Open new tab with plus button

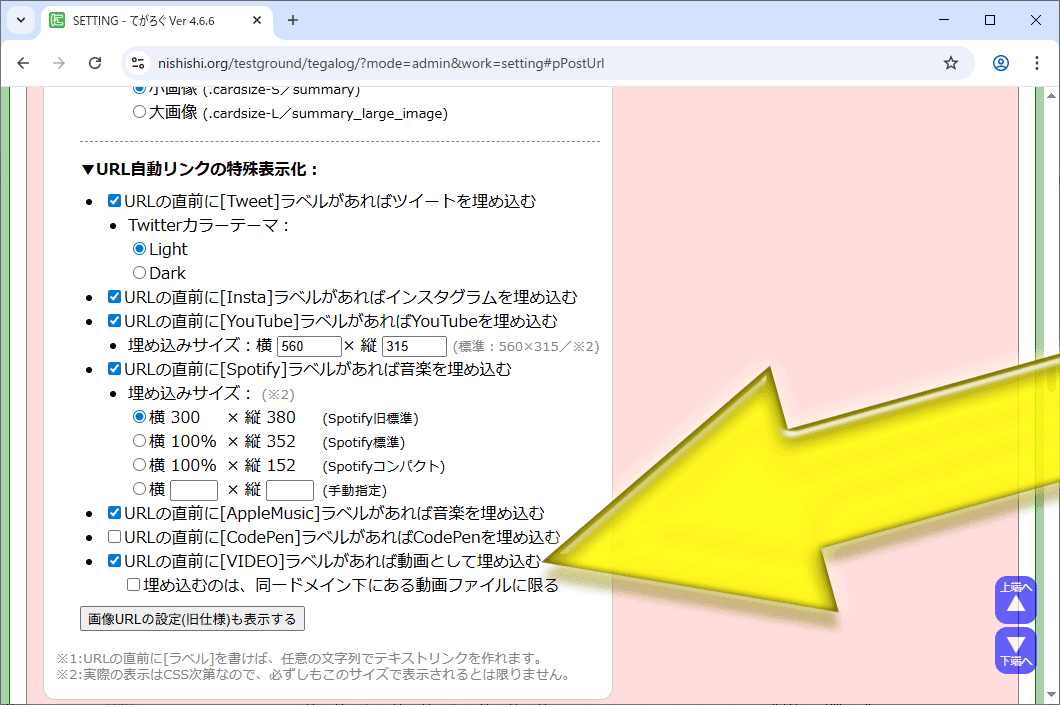pyautogui.click(x=293, y=20)
